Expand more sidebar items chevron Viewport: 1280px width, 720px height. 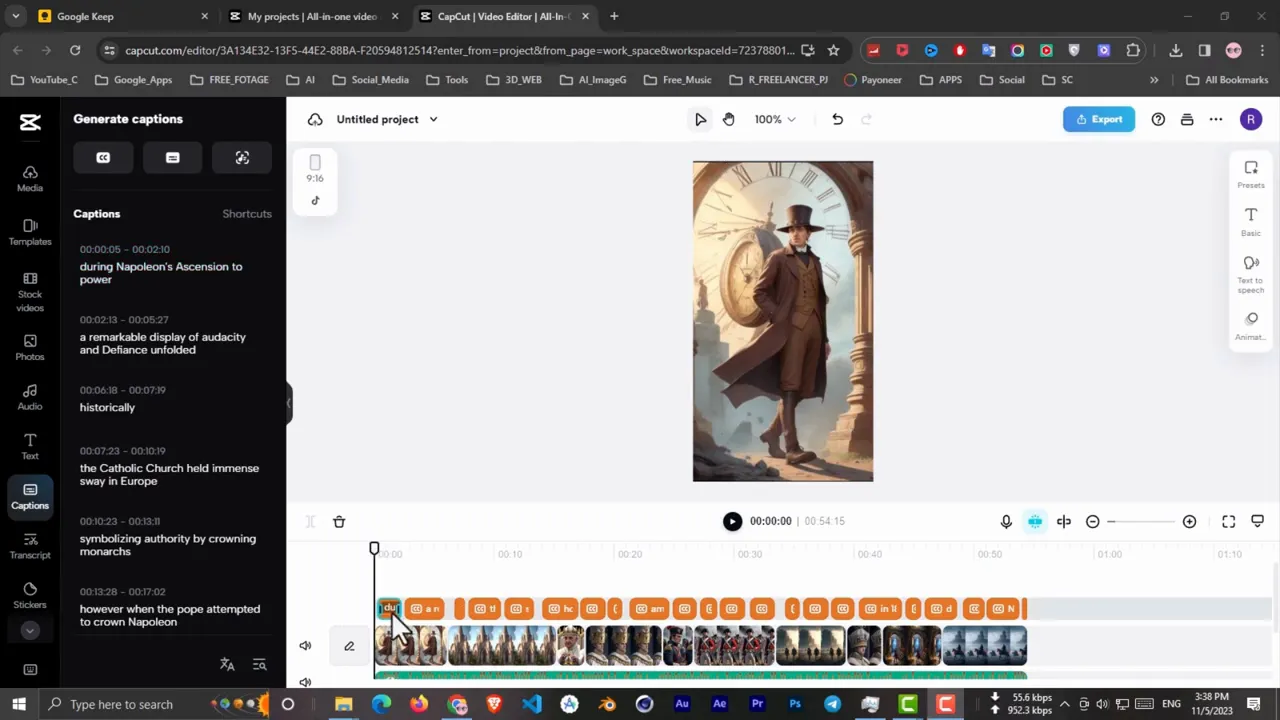point(30,630)
